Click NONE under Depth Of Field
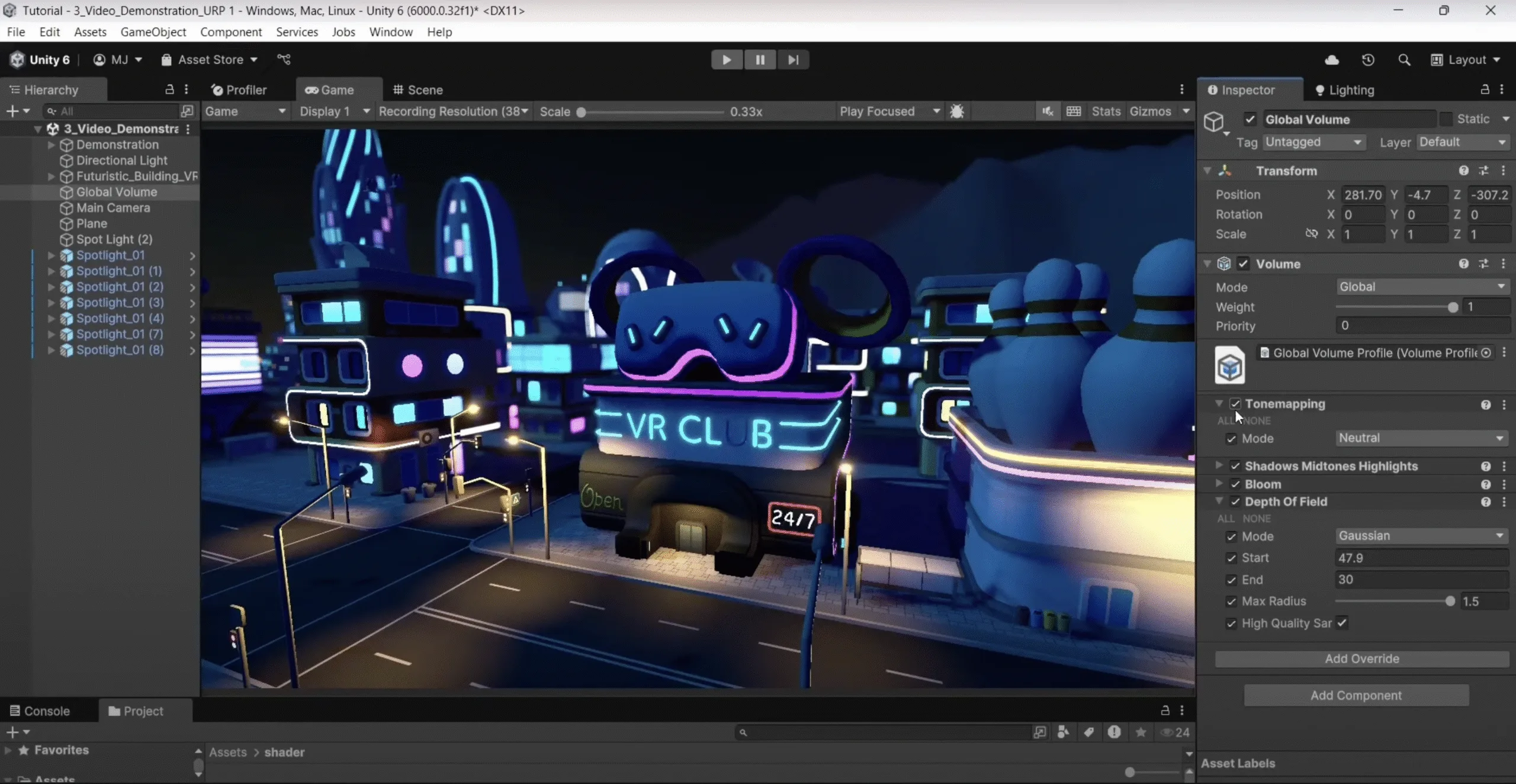 (1257, 519)
